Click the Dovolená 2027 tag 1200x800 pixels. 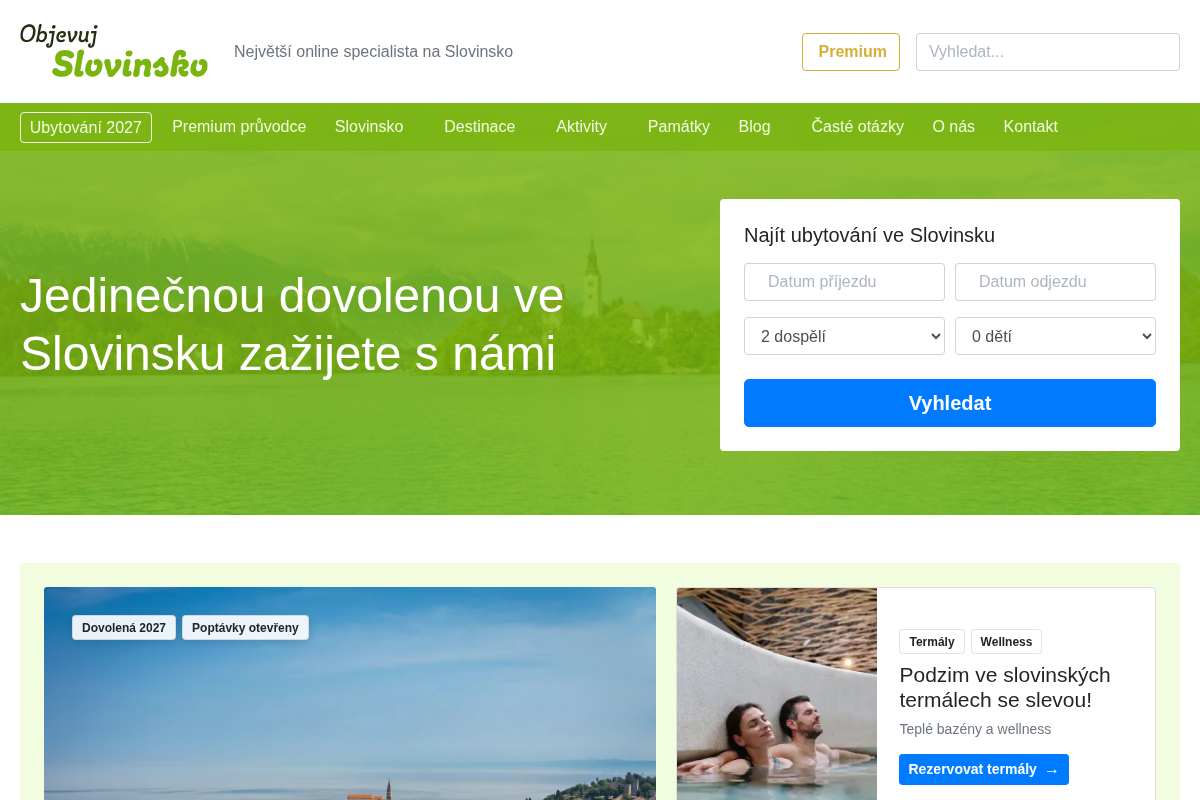click(x=124, y=628)
